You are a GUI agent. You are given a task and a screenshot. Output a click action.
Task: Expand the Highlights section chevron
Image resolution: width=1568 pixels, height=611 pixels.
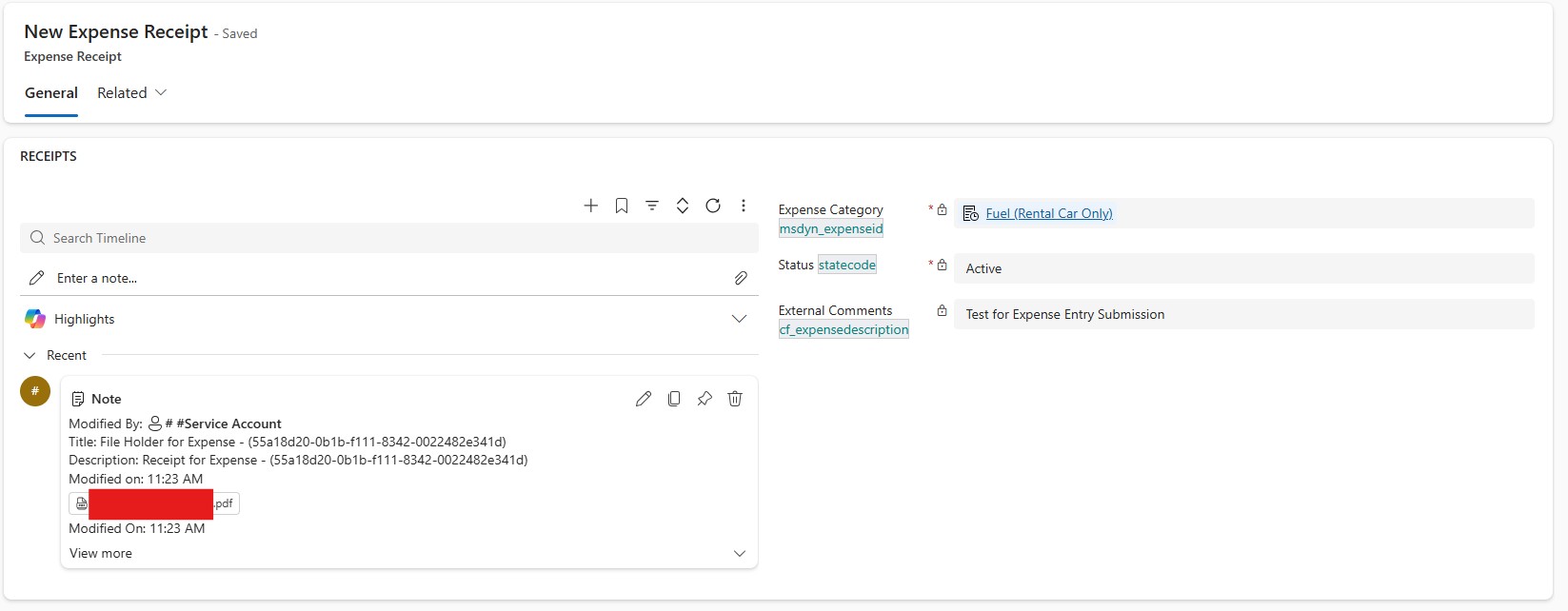tap(740, 319)
